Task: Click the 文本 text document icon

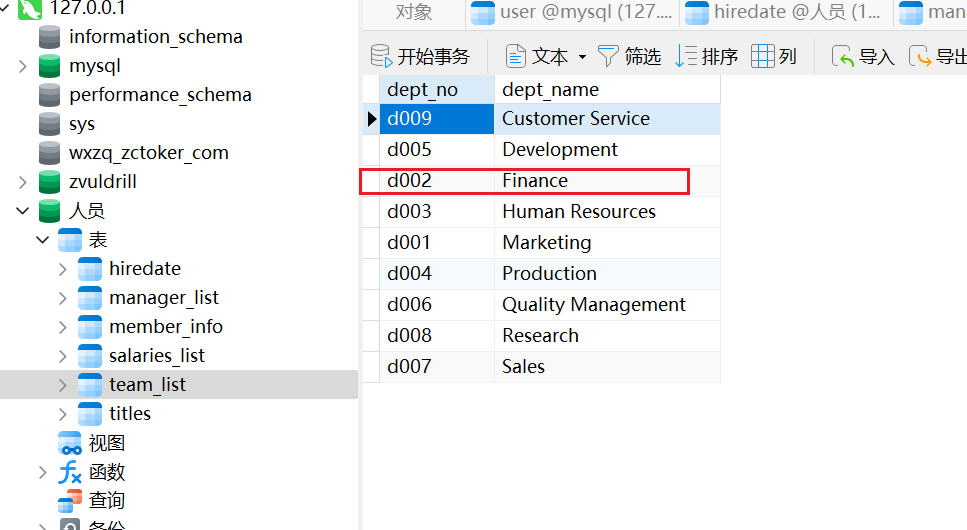Action: click(516, 56)
